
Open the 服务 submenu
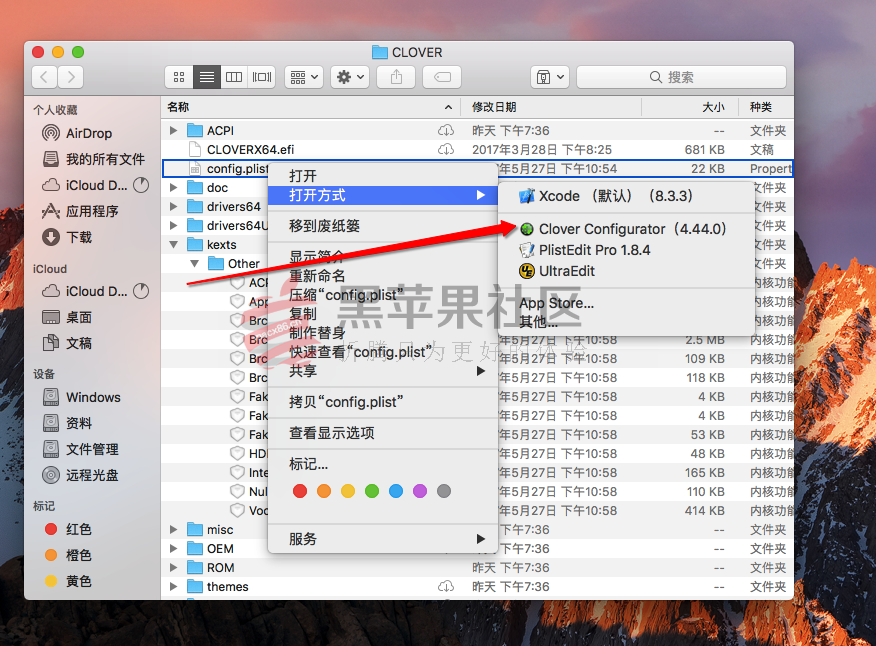tap(383, 539)
